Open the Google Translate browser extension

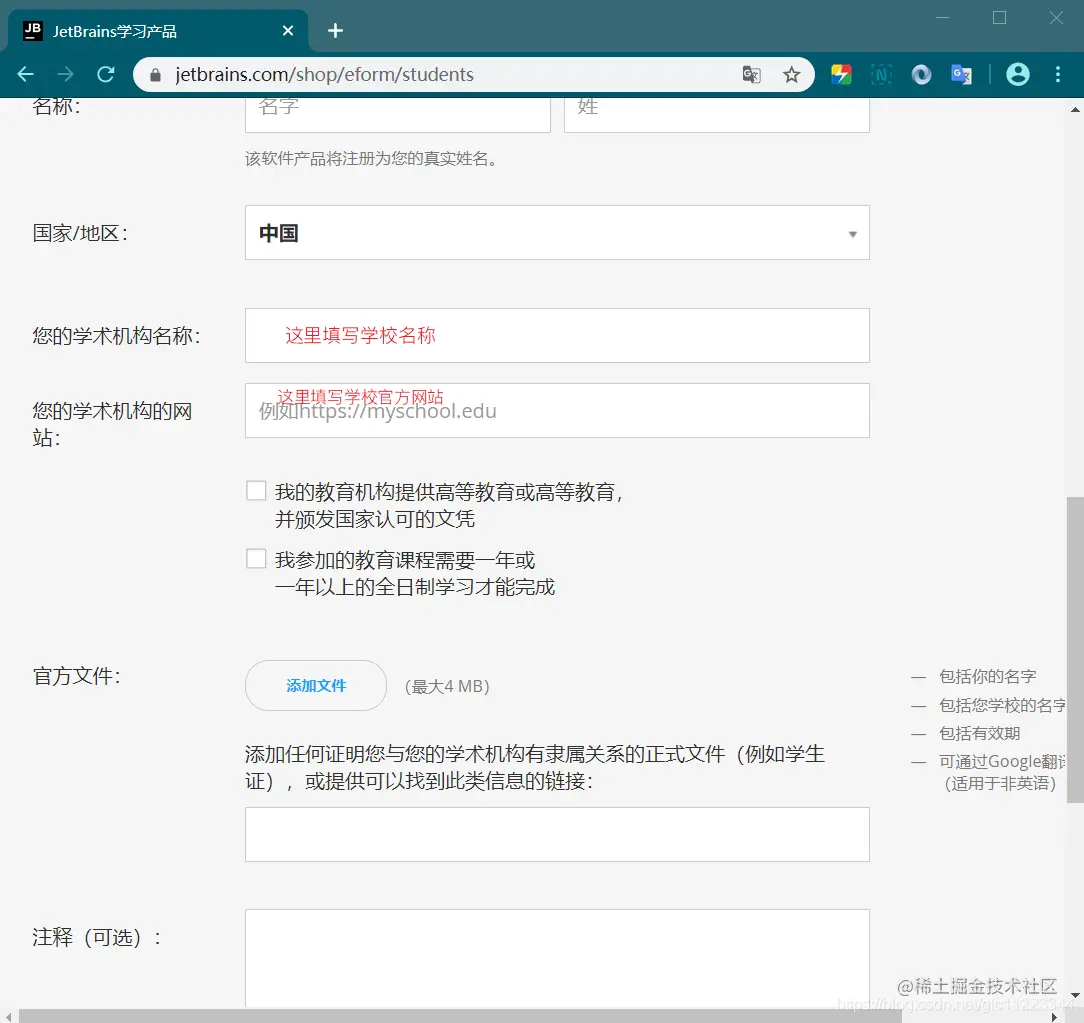click(x=962, y=74)
